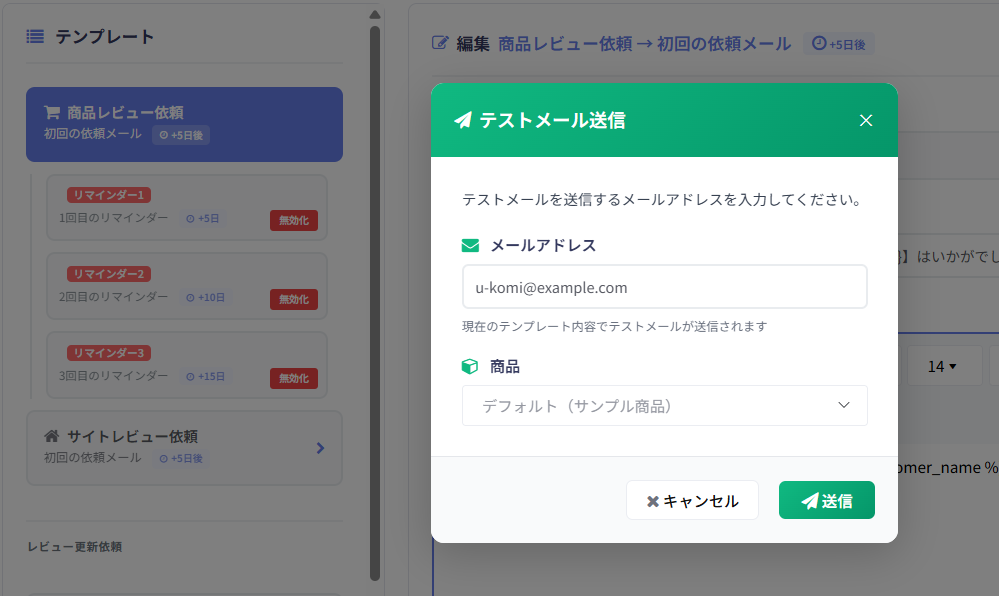Screen dimensions: 999x596
Task: Click the house icon in サイトレビュー依頼
Action: click(x=52, y=436)
